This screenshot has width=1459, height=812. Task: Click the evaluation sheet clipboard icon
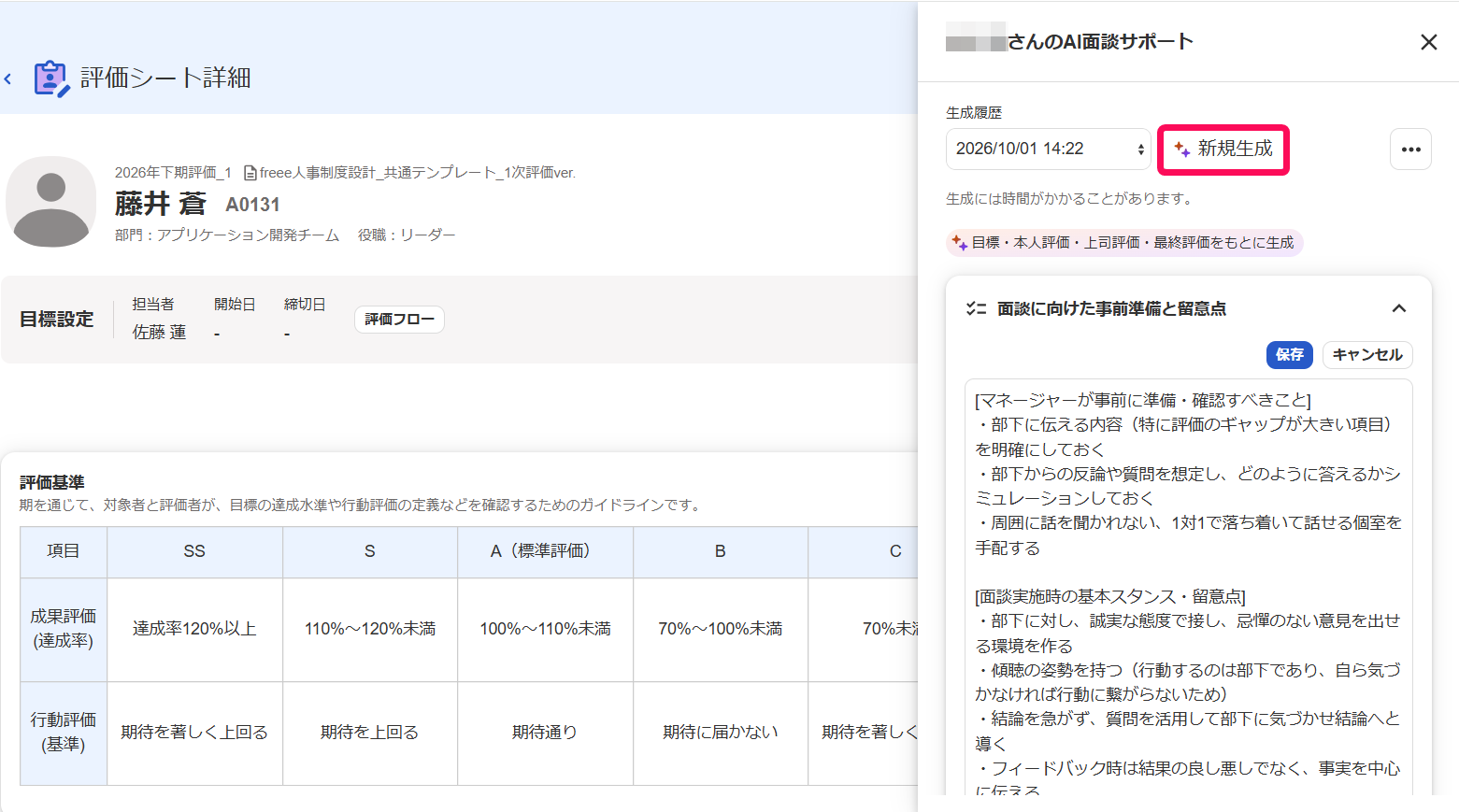(x=51, y=78)
